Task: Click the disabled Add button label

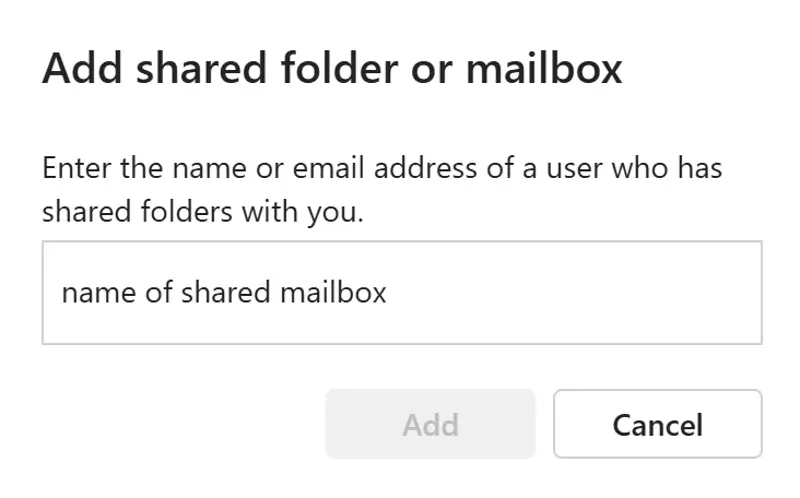Action: click(x=430, y=425)
